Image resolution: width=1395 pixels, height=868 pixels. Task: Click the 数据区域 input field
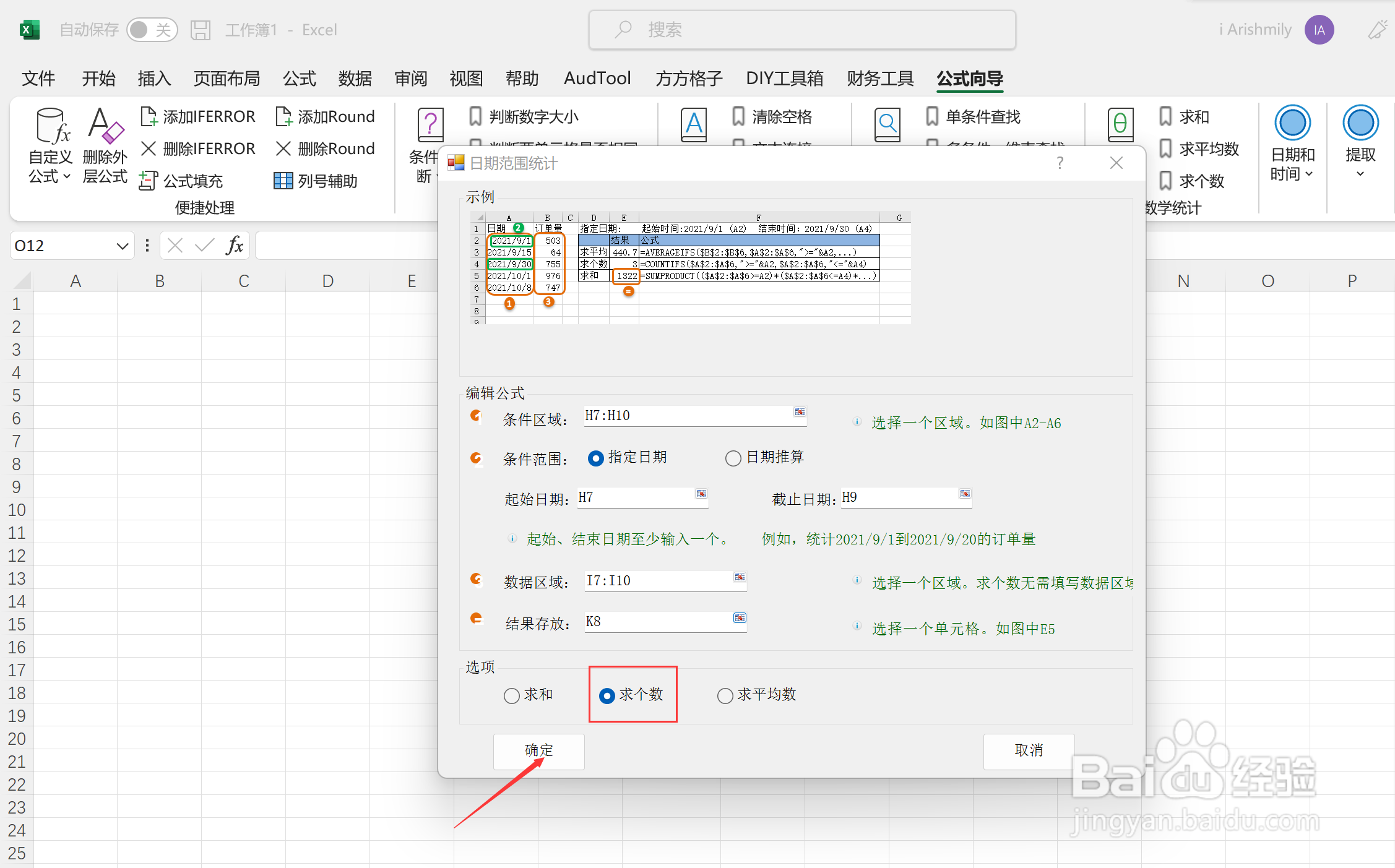tap(659, 581)
